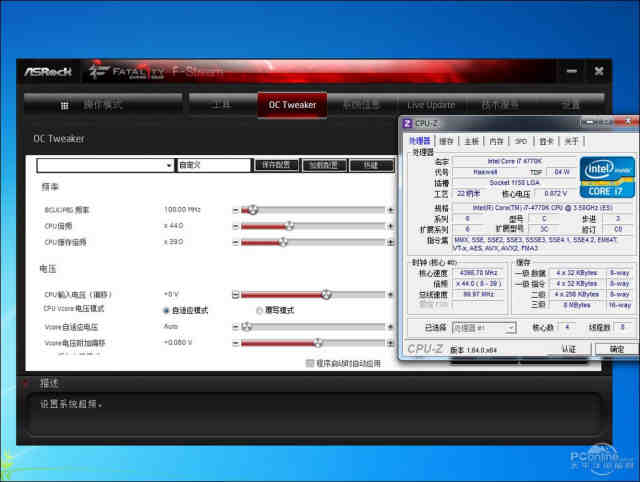Click the Intel Core i7 logo in CPU-Z
Screen dimensions: 640x482
[x=607, y=177]
